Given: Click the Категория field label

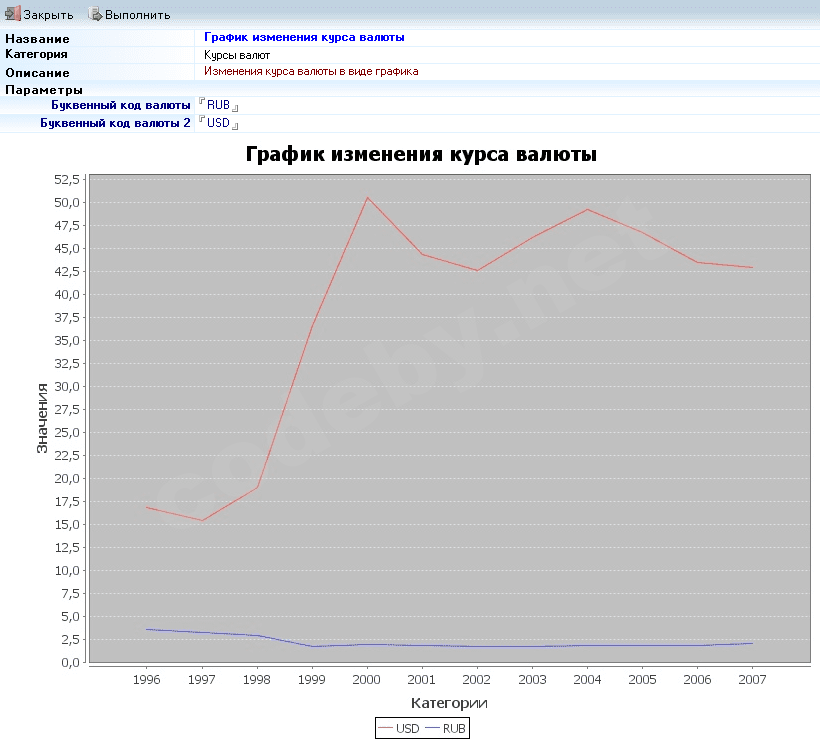Looking at the screenshot, I should pyautogui.click(x=36, y=54).
